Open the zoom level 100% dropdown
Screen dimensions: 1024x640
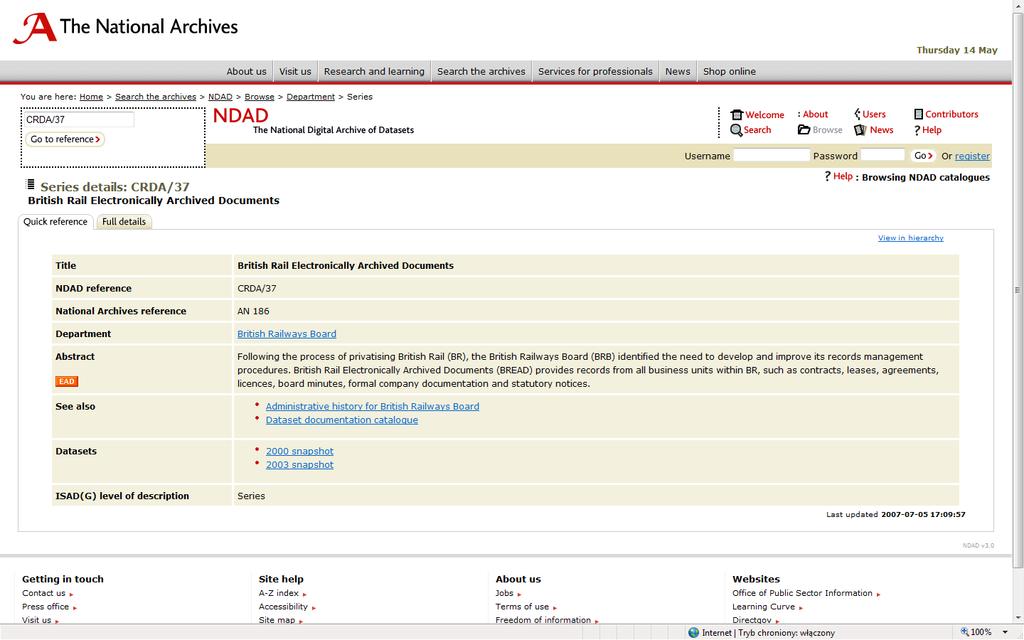pyautogui.click(x=1005, y=632)
